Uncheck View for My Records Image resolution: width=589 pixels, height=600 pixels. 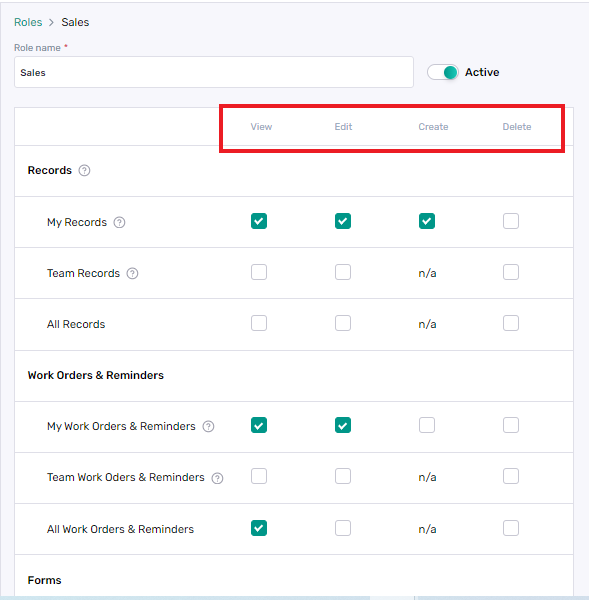point(259,221)
